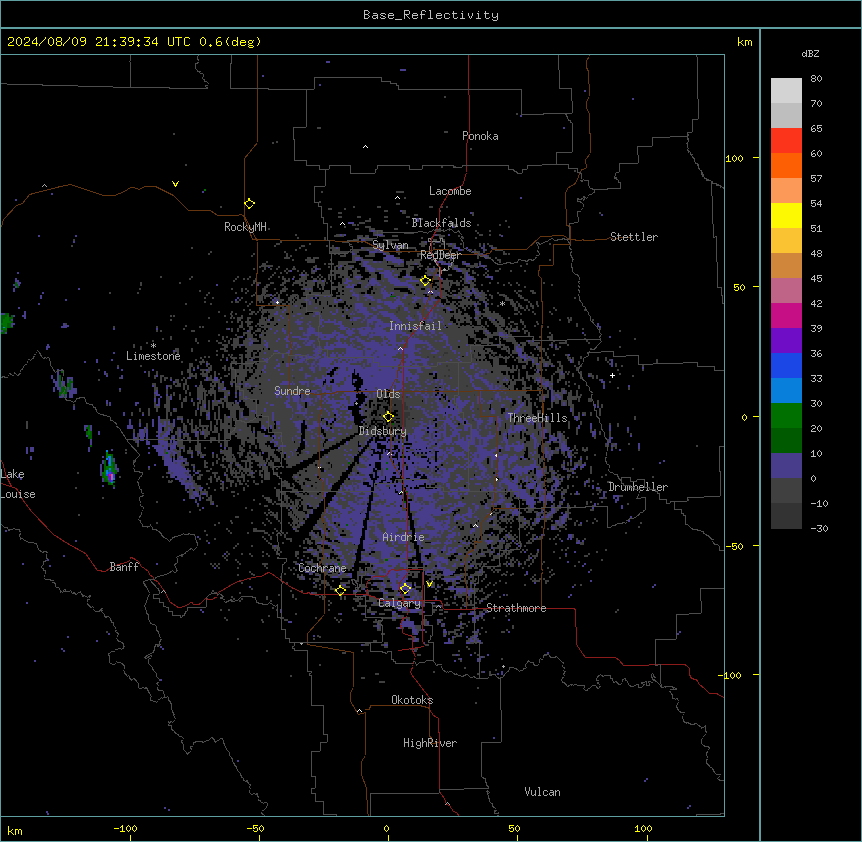The image size is (862, 842).
Task: Select the Blackfalds label
Action: click(x=441, y=223)
